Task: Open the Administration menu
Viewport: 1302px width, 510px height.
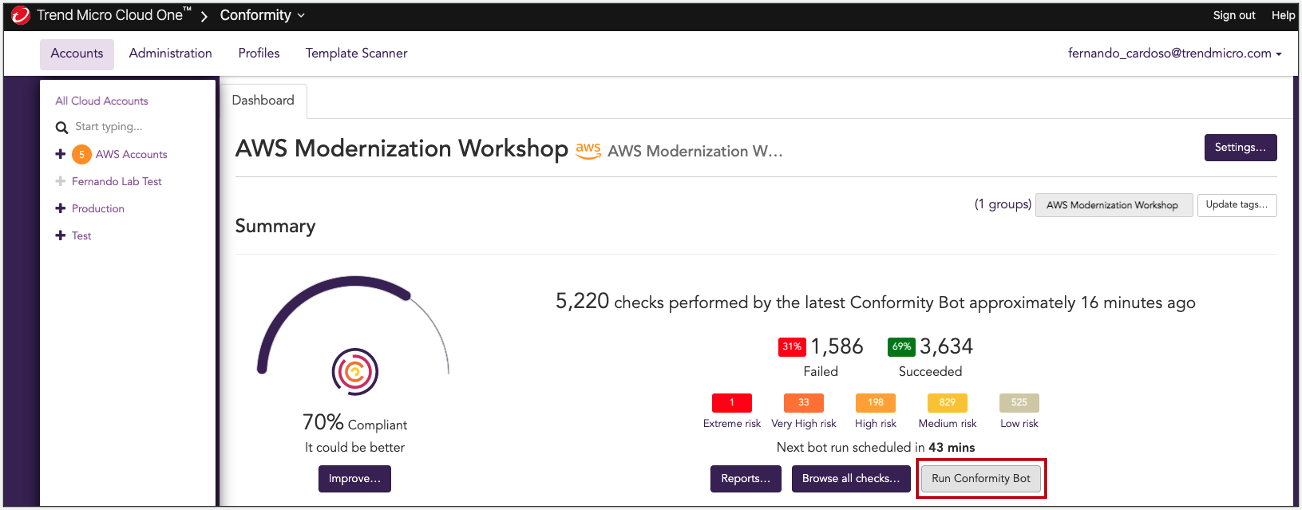Action: [170, 53]
